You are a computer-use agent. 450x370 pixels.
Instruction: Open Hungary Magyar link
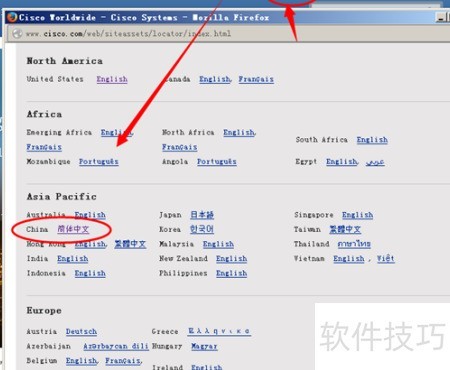coord(204,346)
